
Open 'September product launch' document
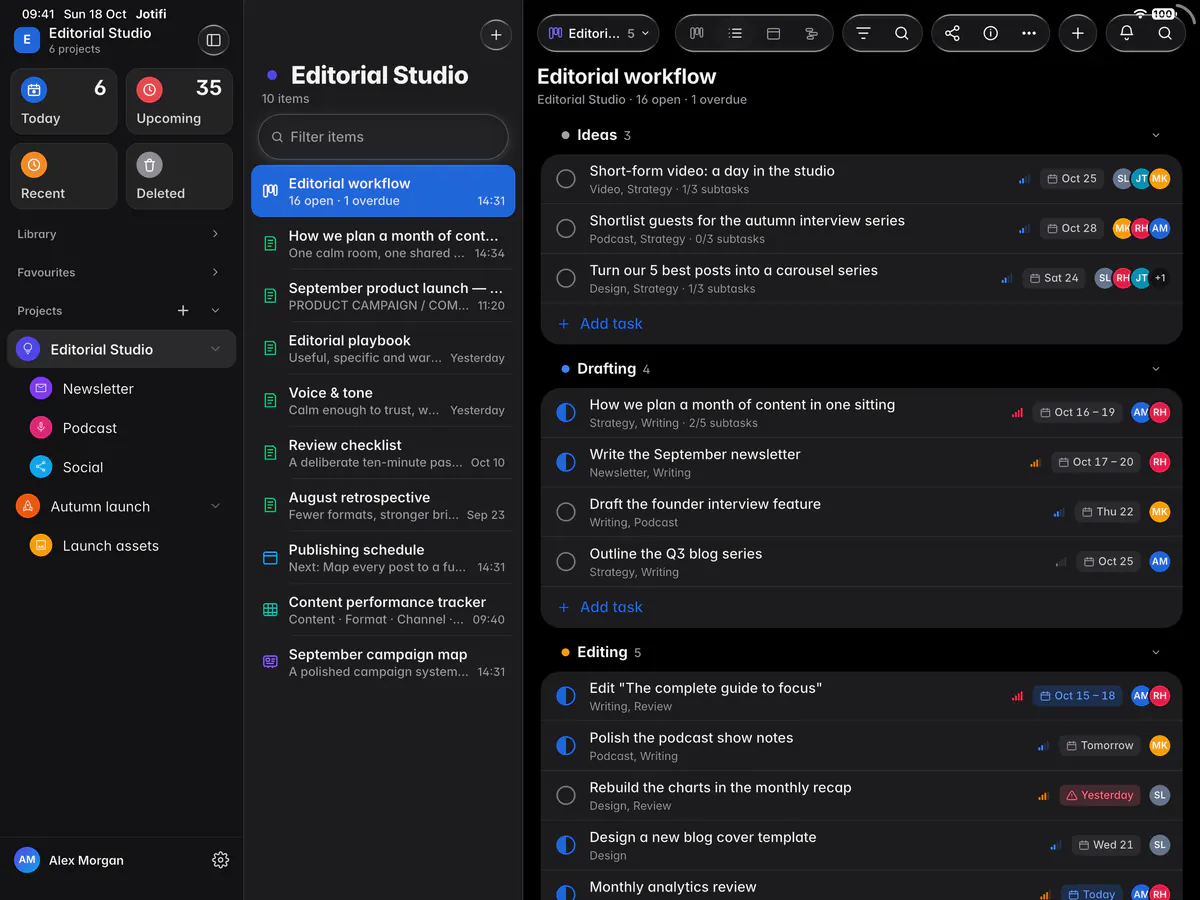[383, 296]
